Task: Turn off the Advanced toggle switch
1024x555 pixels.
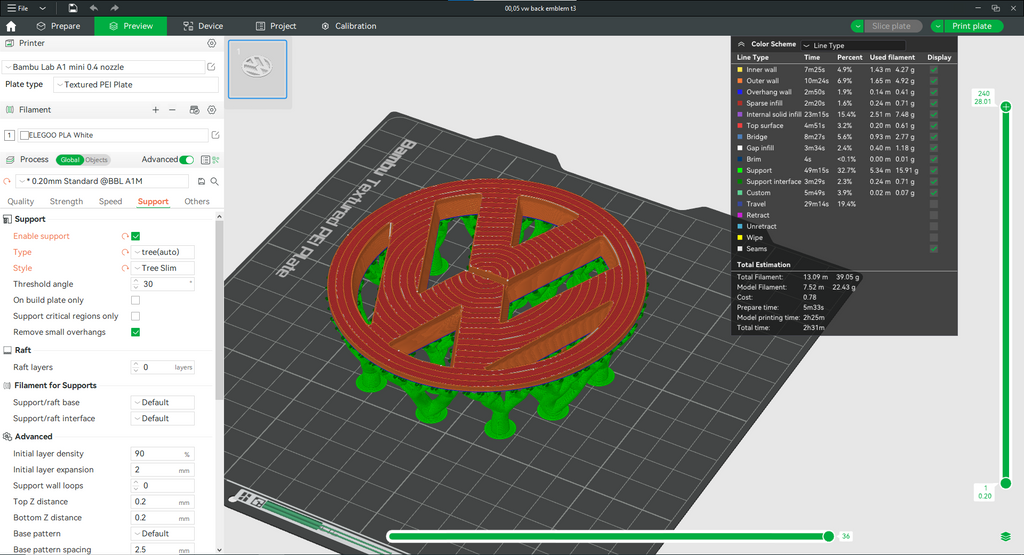Action: click(x=187, y=160)
